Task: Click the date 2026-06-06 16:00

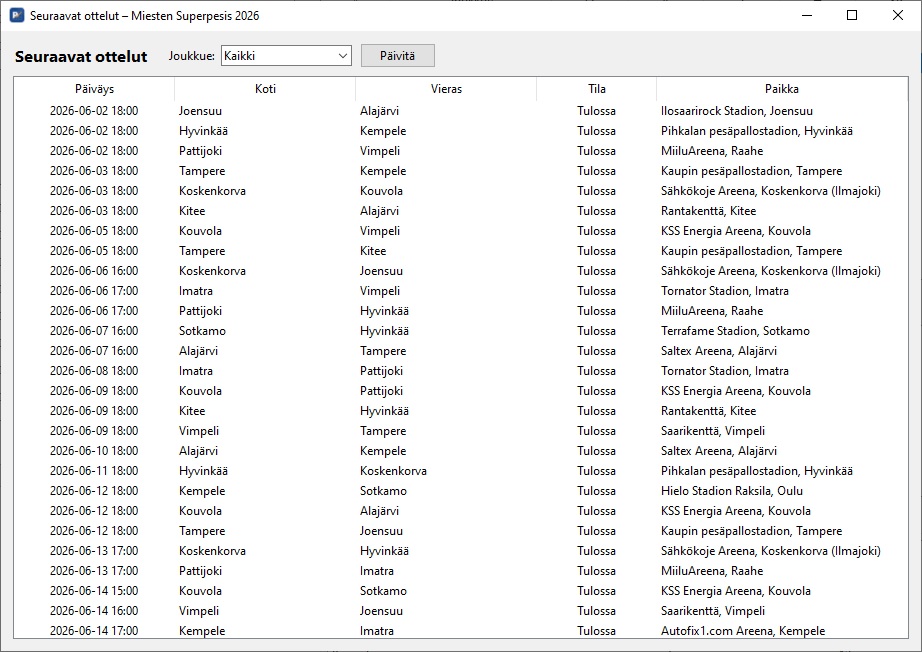Action: click(x=94, y=270)
